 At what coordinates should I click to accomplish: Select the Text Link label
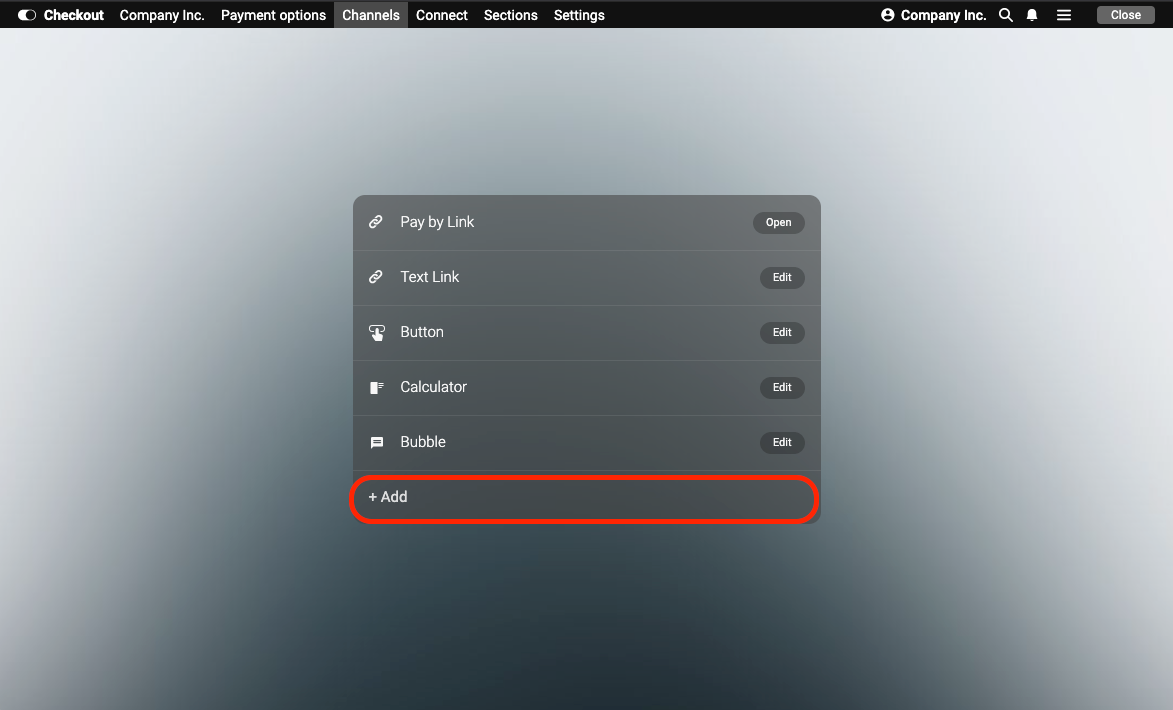click(429, 277)
